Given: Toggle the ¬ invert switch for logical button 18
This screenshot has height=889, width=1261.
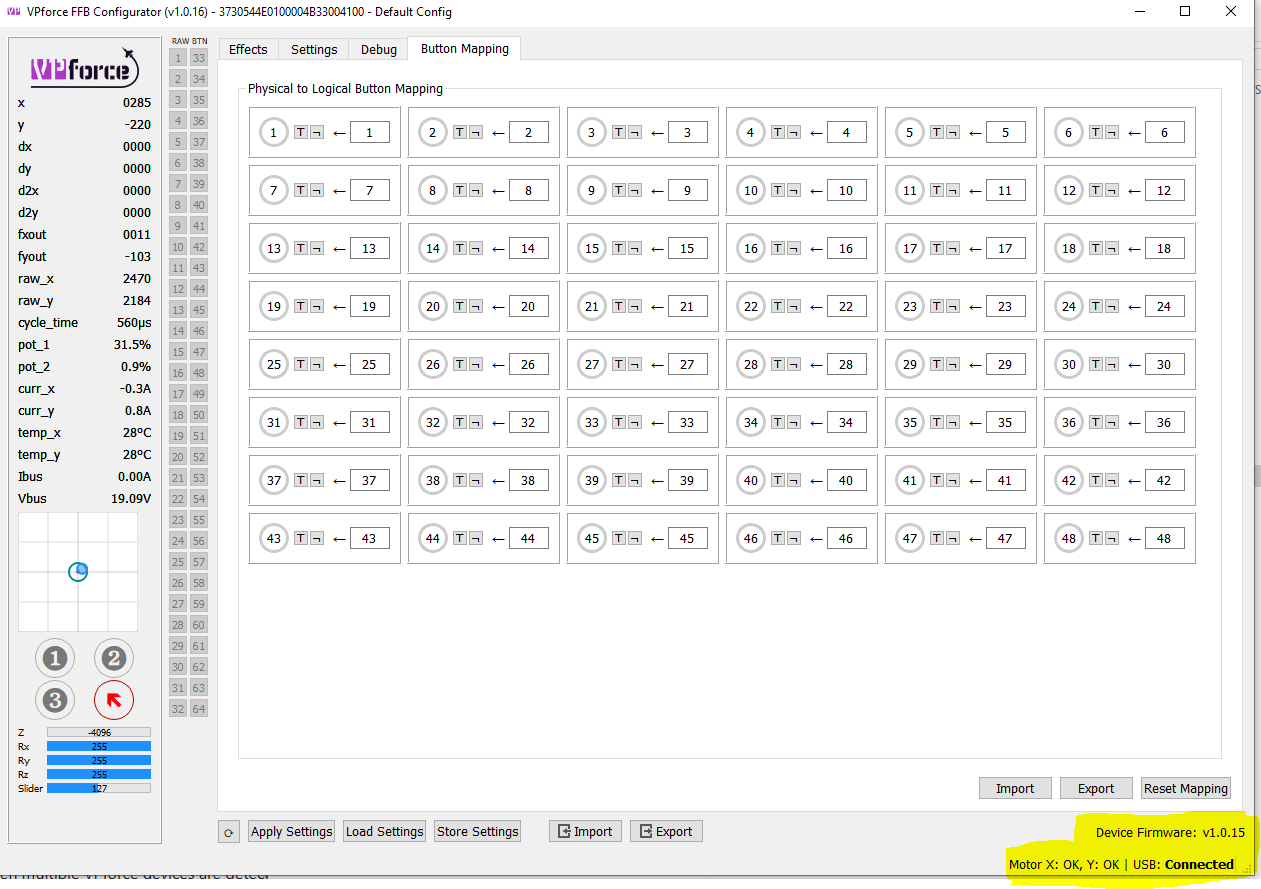Looking at the screenshot, I should 1111,248.
